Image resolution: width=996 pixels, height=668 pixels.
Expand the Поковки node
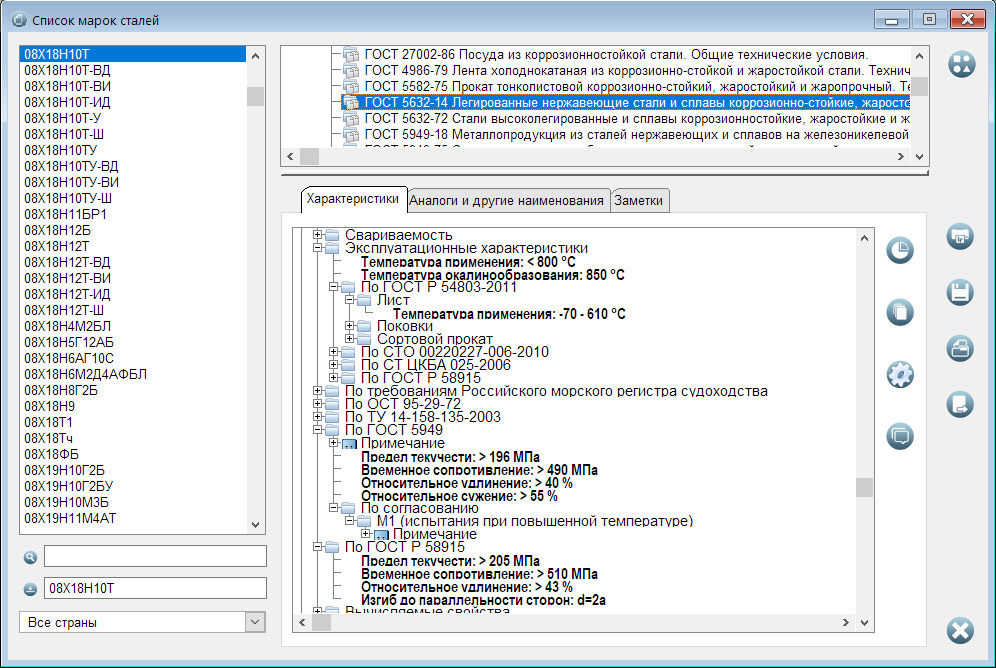(x=349, y=326)
